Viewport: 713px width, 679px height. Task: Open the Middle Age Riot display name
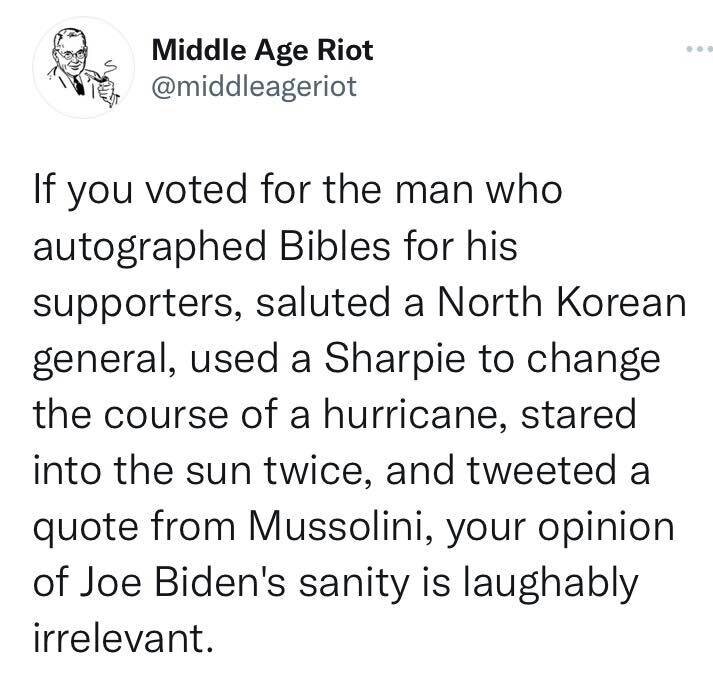pos(263,49)
